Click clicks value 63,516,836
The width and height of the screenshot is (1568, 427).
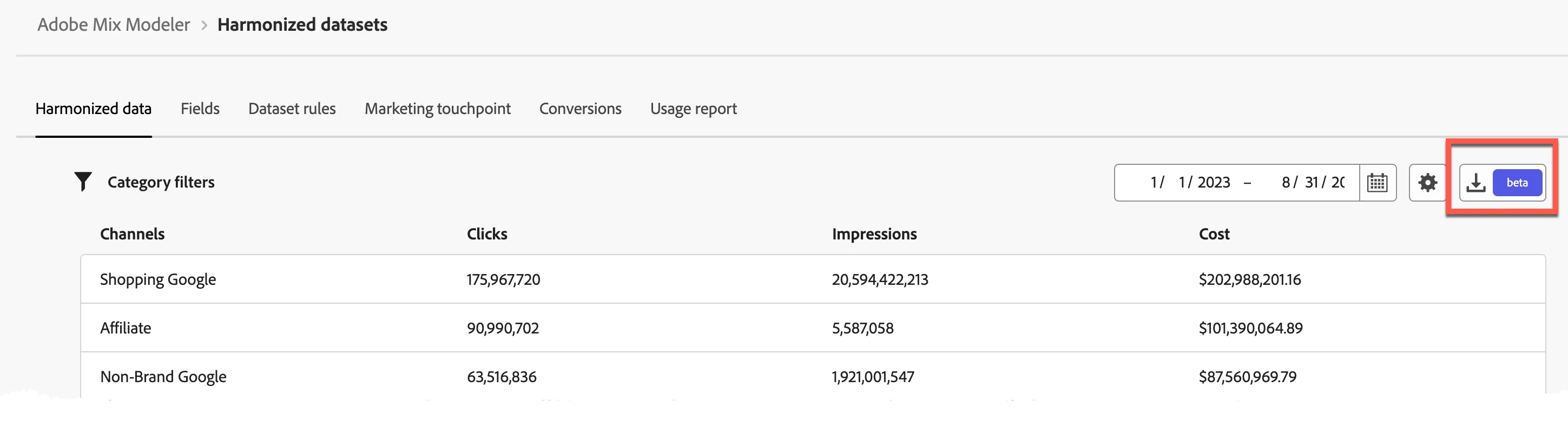pos(502,377)
